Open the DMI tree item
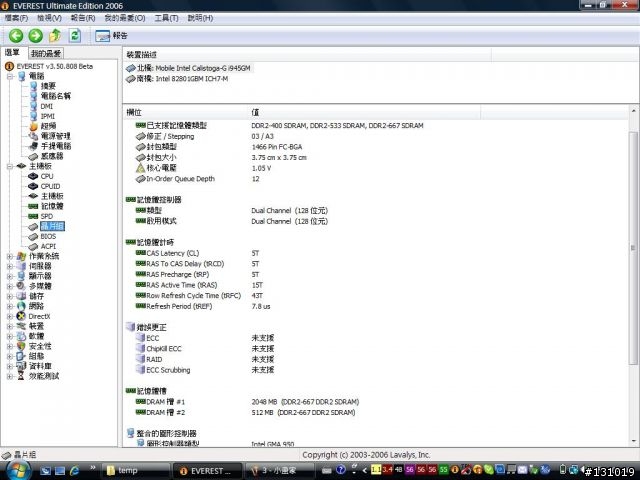 click(47, 106)
